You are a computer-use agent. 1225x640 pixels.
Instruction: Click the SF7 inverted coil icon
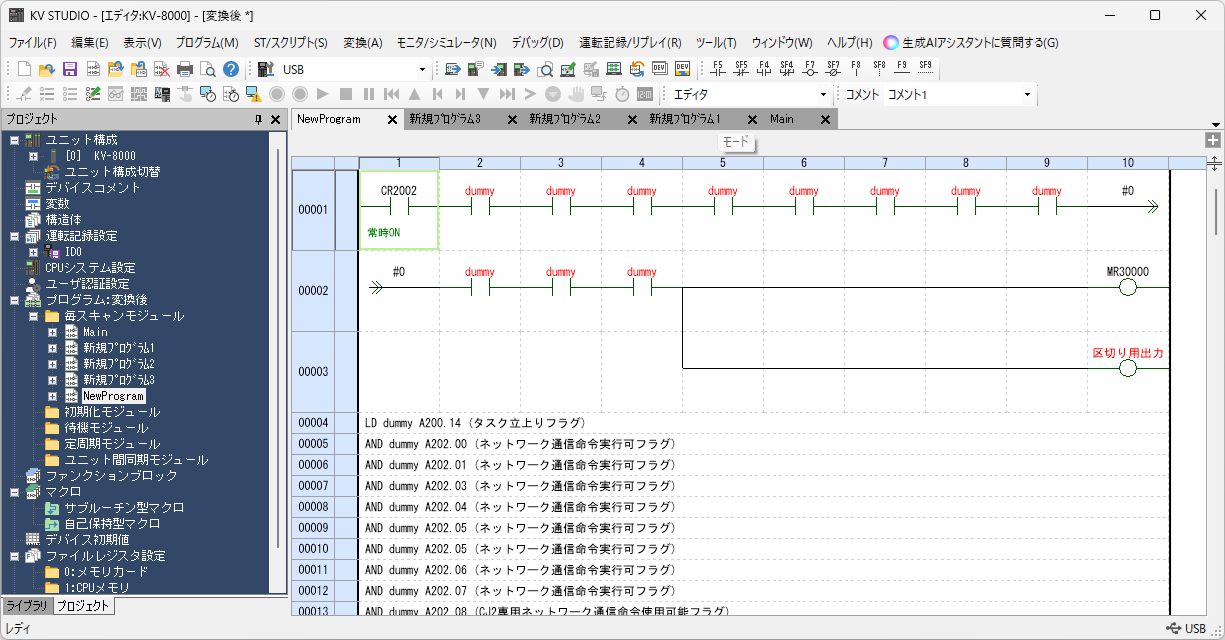[x=833, y=68]
